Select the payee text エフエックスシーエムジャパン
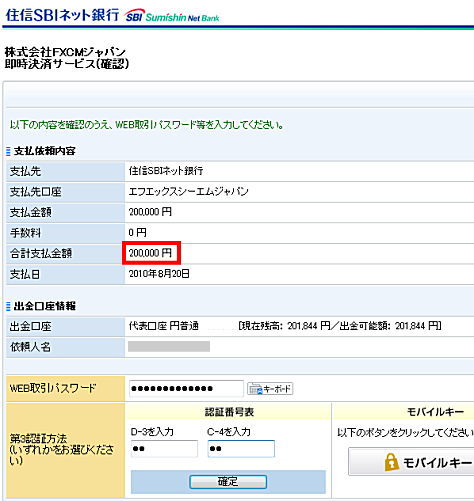The width and height of the screenshot is (474, 501). (x=189, y=191)
